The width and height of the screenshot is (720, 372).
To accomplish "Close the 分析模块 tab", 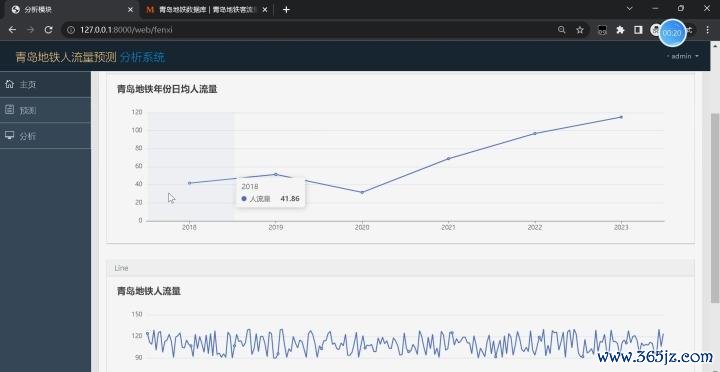I will (x=130, y=10).
